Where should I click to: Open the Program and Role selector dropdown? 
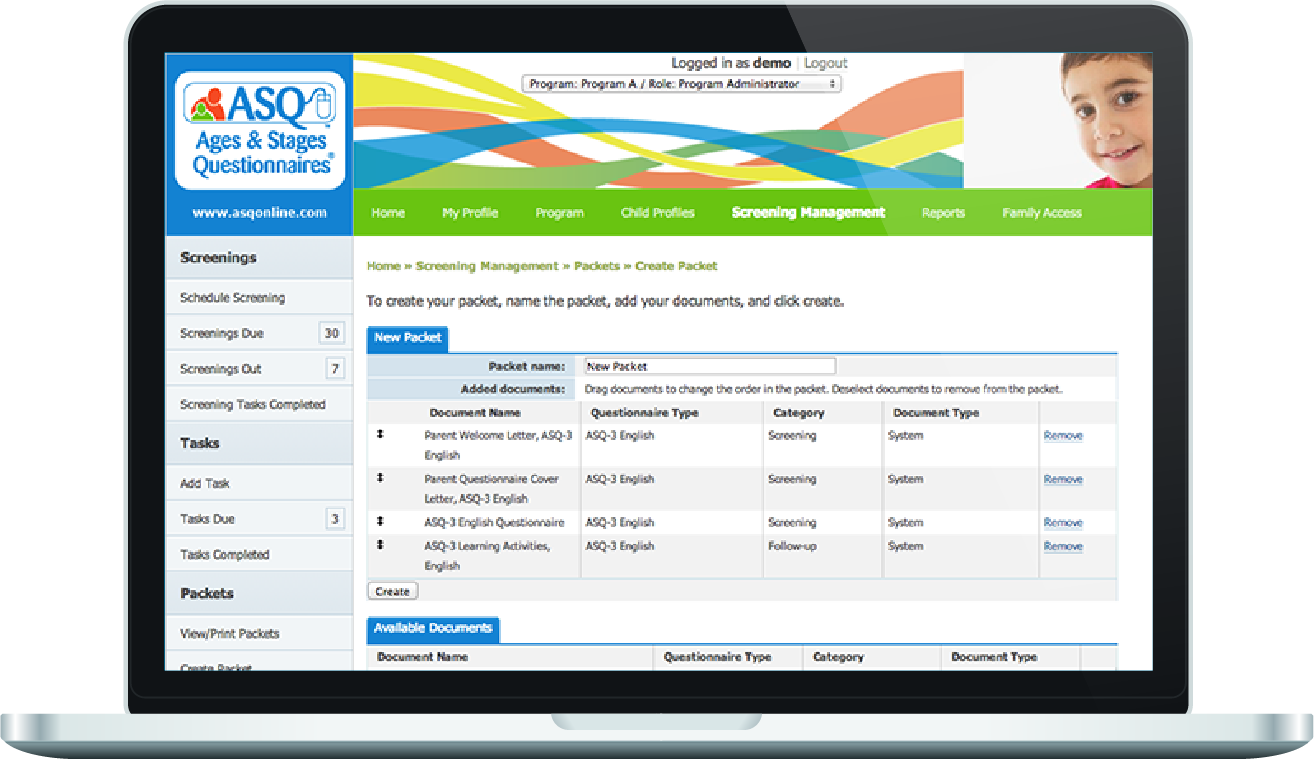[x=681, y=83]
